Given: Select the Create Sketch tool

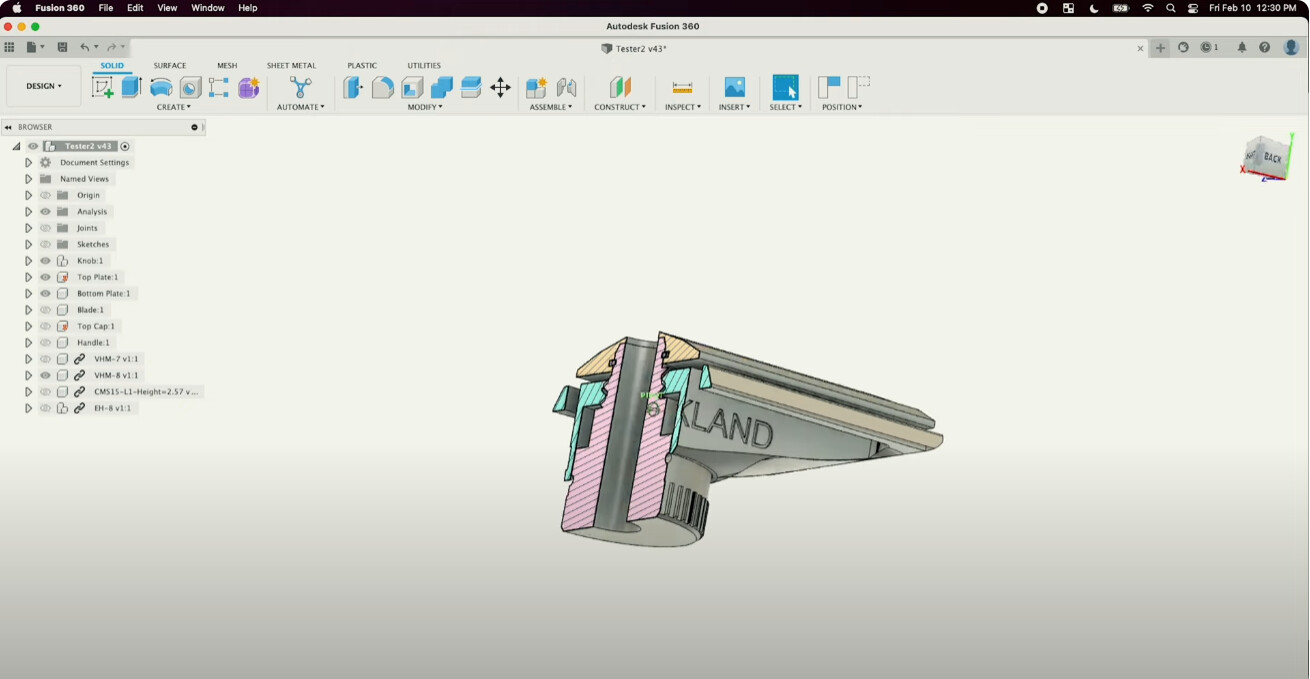Looking at the screenshot, I should click(x=102, y=88).
